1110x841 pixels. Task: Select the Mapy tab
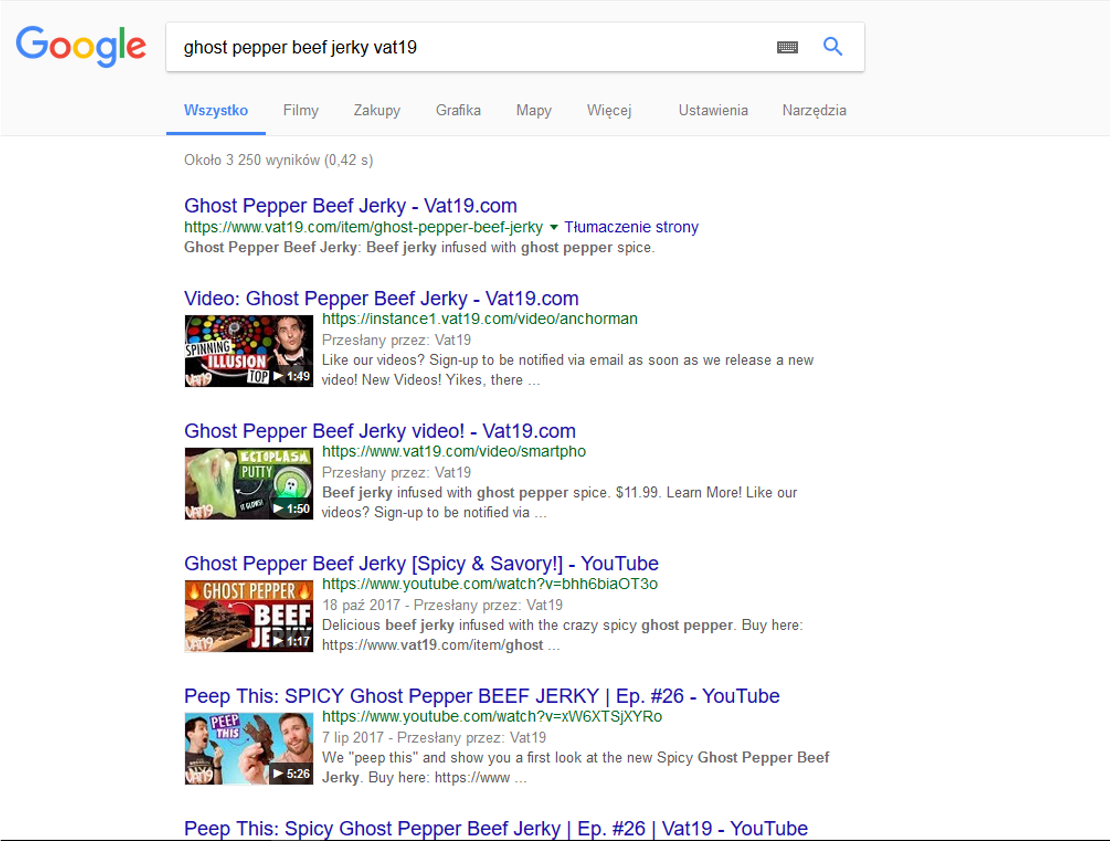[x=533, y=110]
